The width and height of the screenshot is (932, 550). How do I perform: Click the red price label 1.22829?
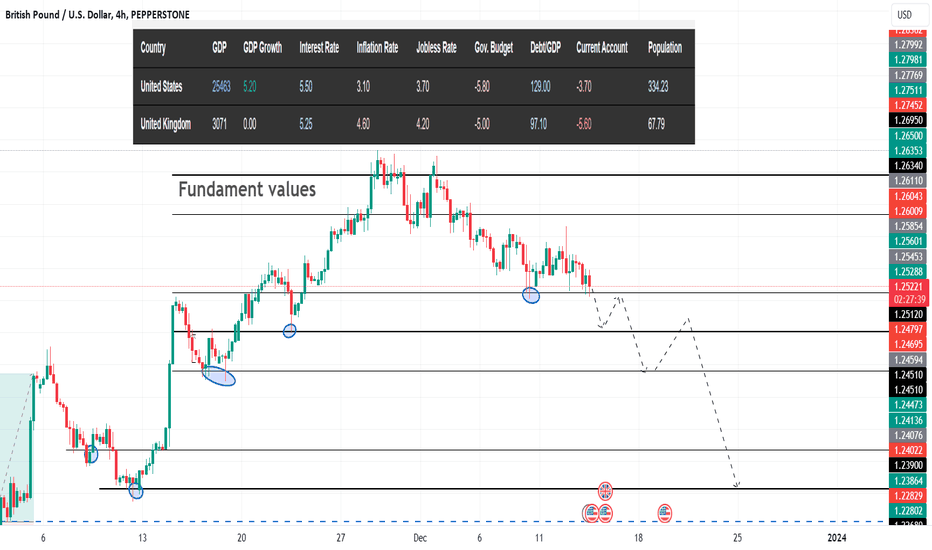[908, 496]
